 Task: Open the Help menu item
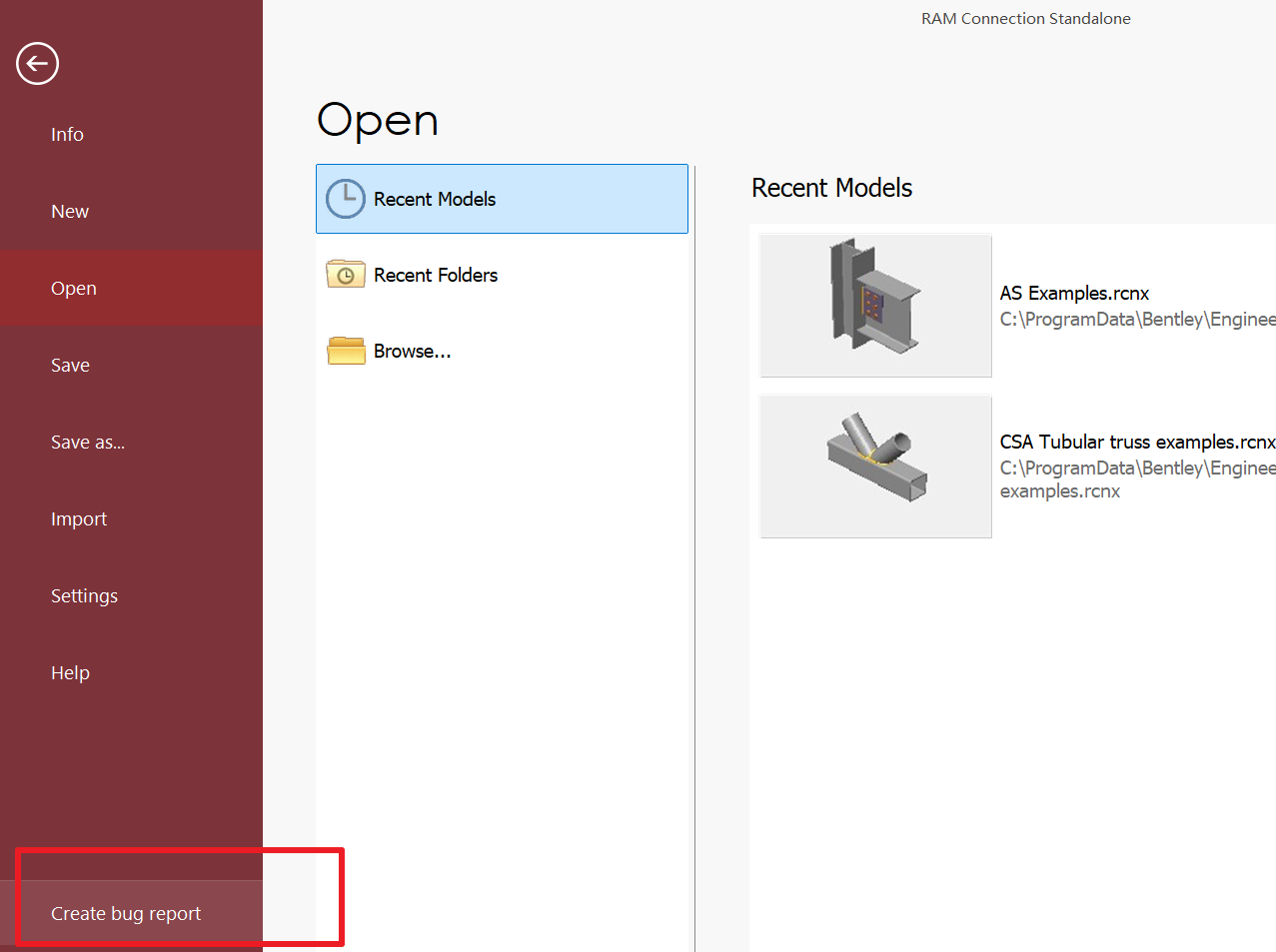pos(70,672)
